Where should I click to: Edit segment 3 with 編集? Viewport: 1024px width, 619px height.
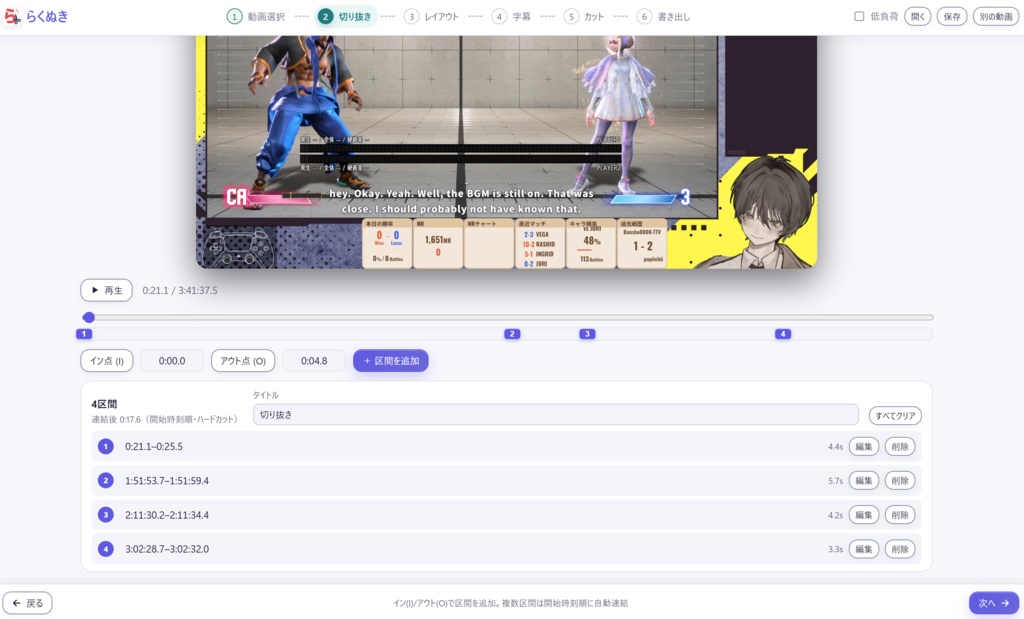(x=863, y=515)
